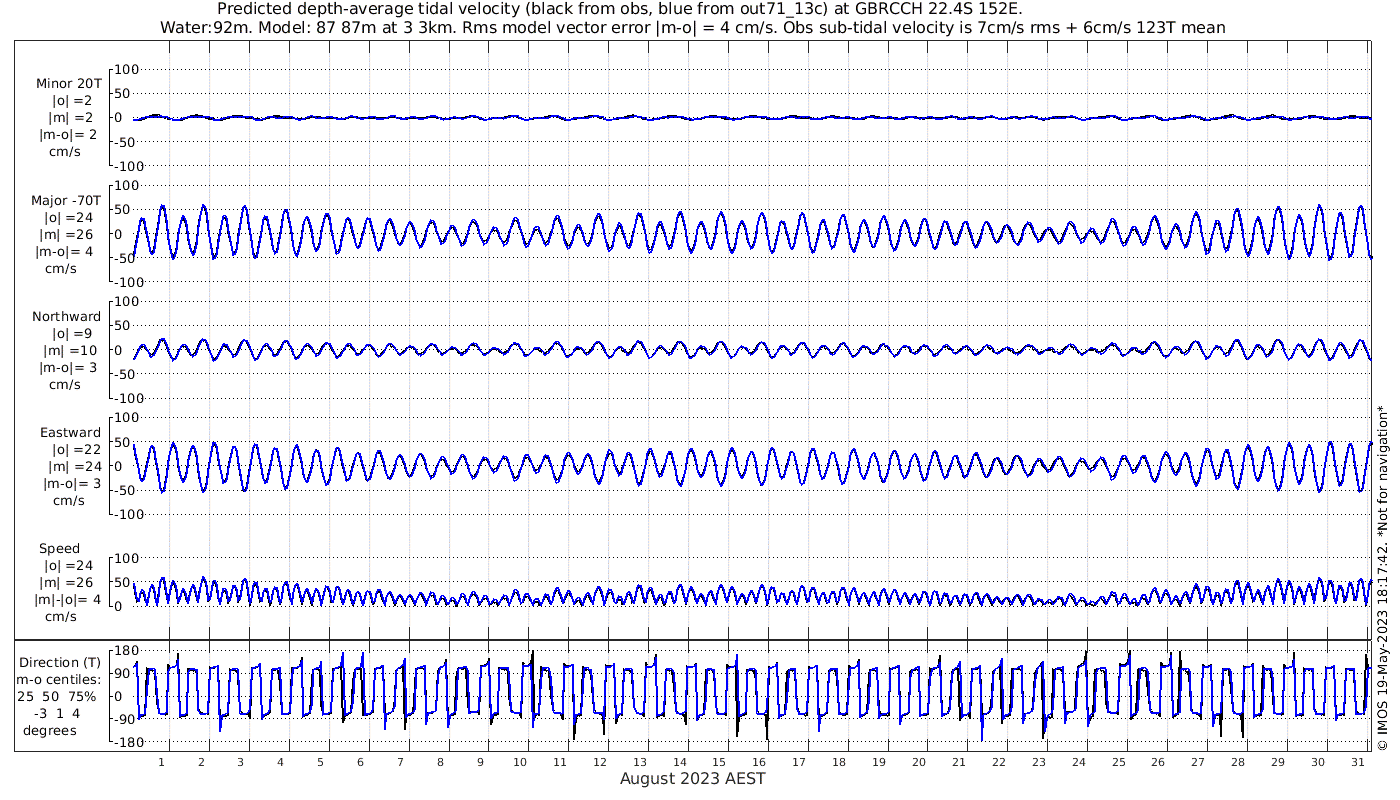The image size is (1400, 800).
Task: Click the day '29' date-axis label
Action: pos(1278,762)
